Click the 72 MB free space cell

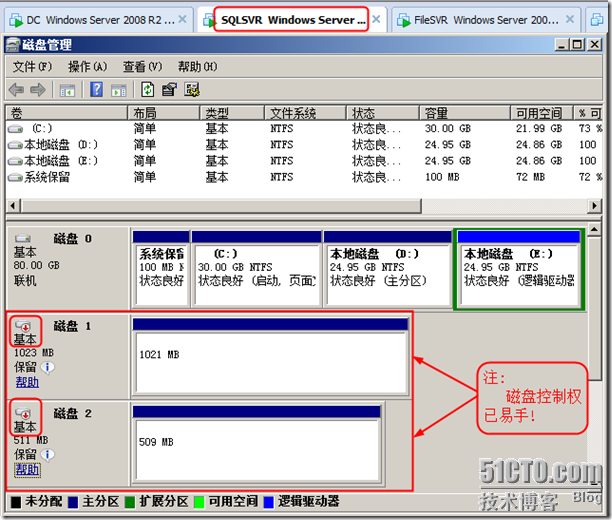(530, 177)
